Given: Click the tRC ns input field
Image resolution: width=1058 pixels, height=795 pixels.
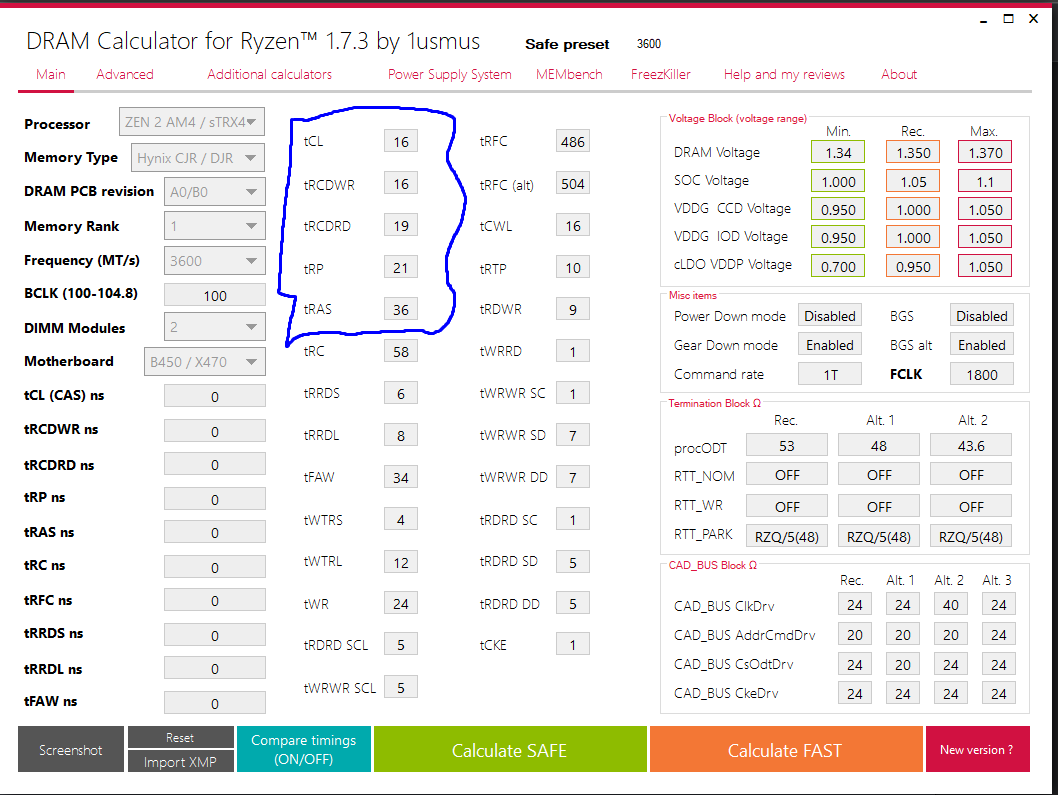Looking at the screenshot, I should click(215, 568).
